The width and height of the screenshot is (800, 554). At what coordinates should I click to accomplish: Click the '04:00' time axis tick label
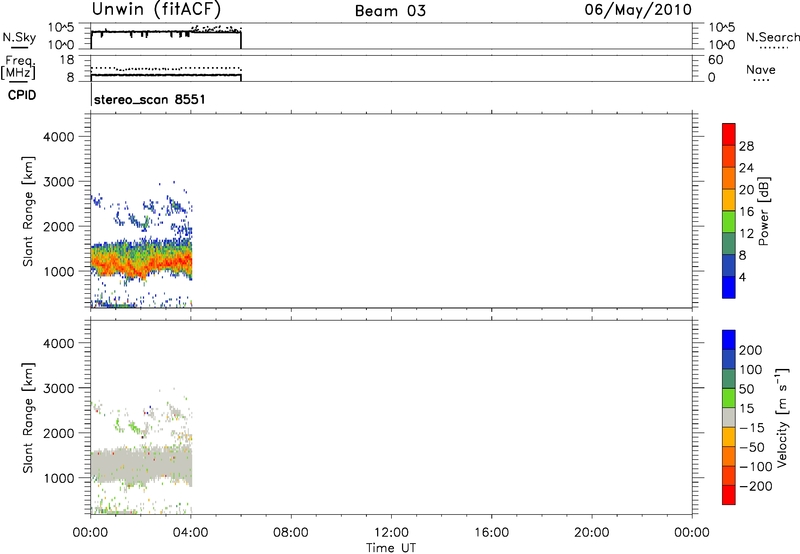click(190, 533)
